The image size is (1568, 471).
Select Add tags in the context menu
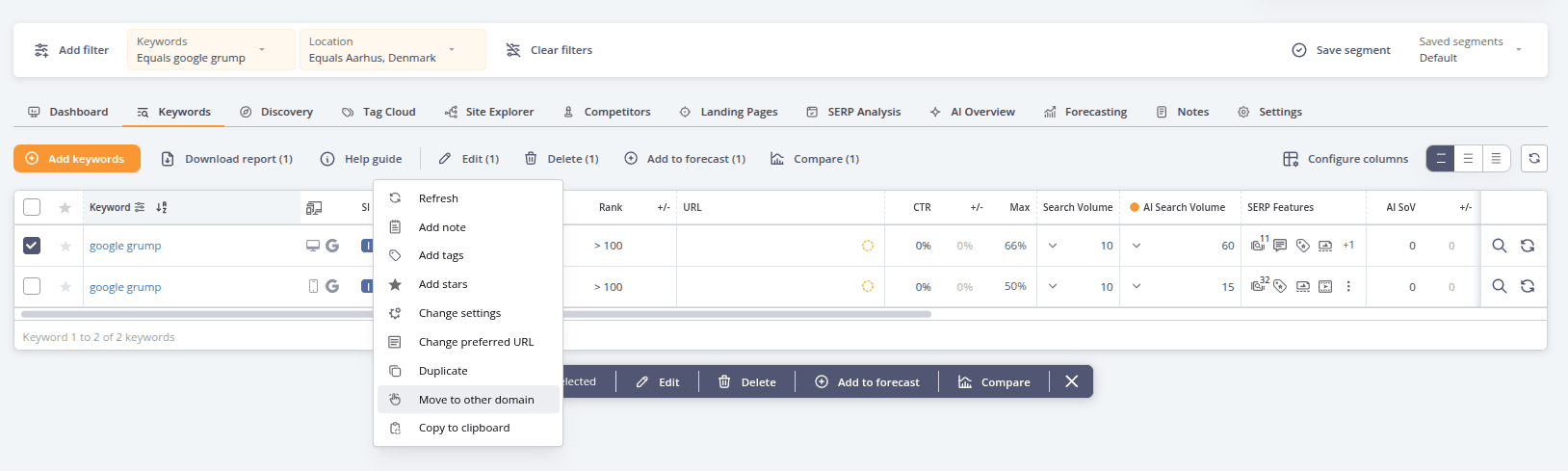click(x=468, y=255)
